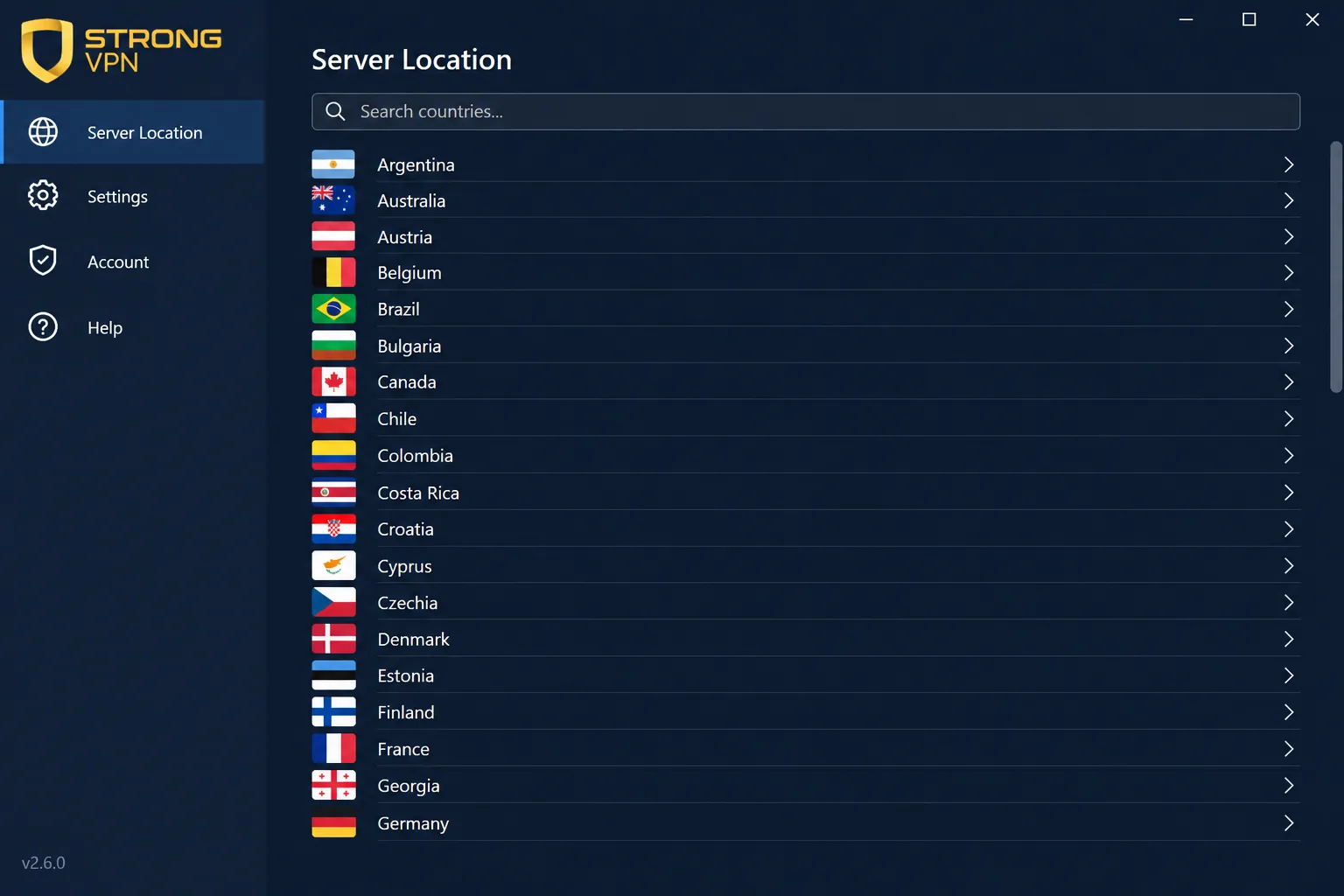
Task: Click the Finland flag icon
Action: (333, 712)
